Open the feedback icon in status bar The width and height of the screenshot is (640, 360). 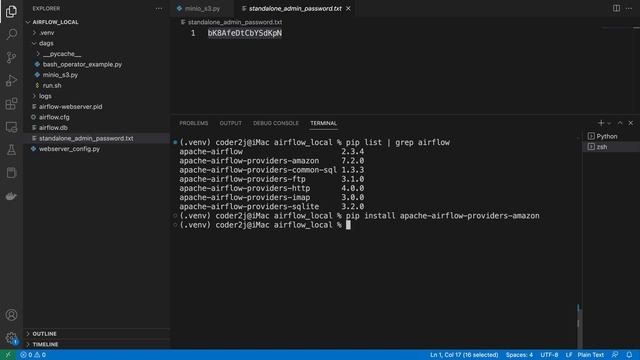pos(615,355)
